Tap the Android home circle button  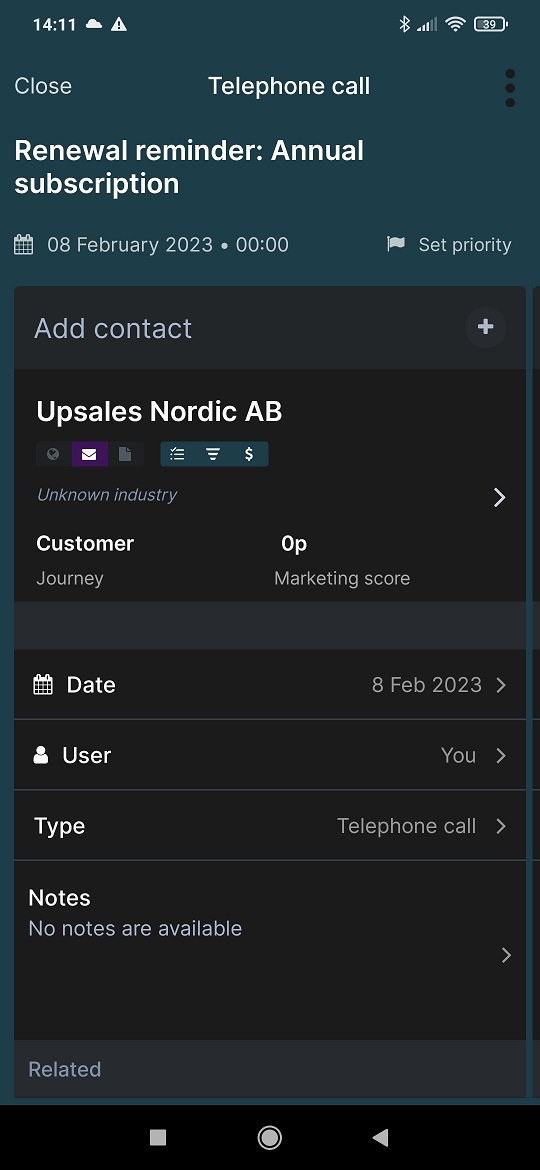point(269,1137)
